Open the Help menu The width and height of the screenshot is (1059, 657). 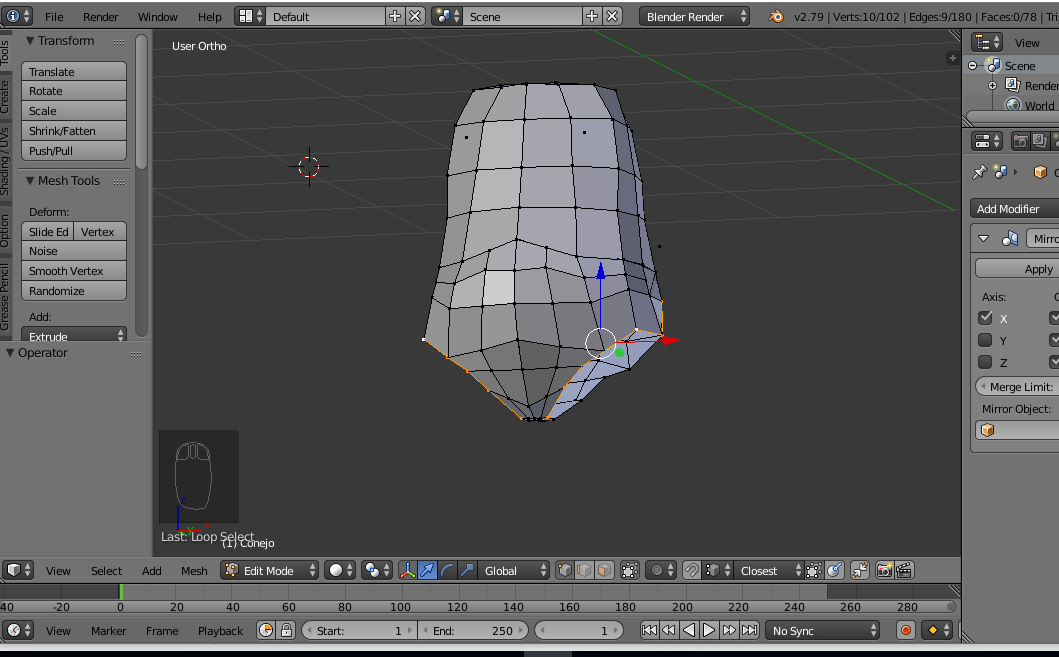209,17
